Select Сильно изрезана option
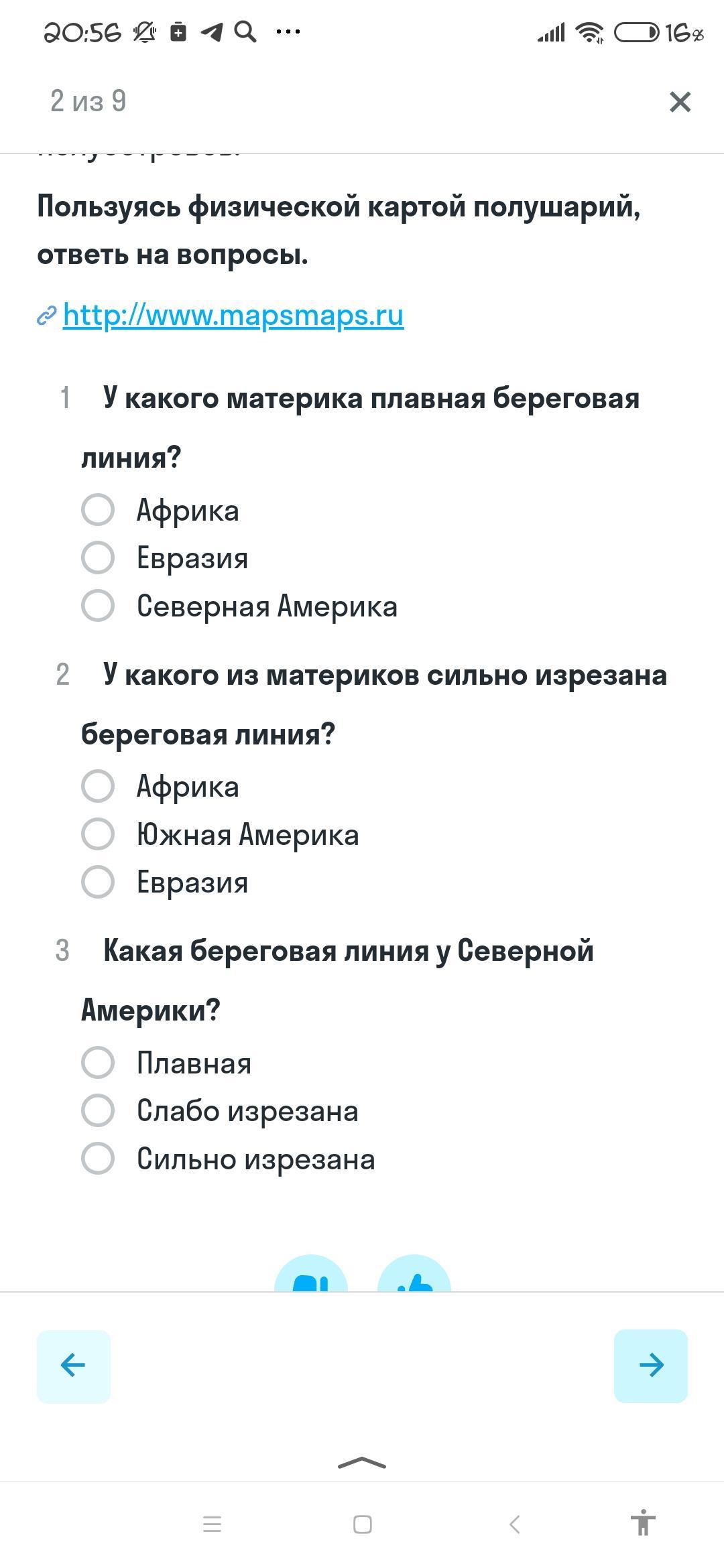Viewport: 724px width, 1568px height. [x=98, y=1159]
